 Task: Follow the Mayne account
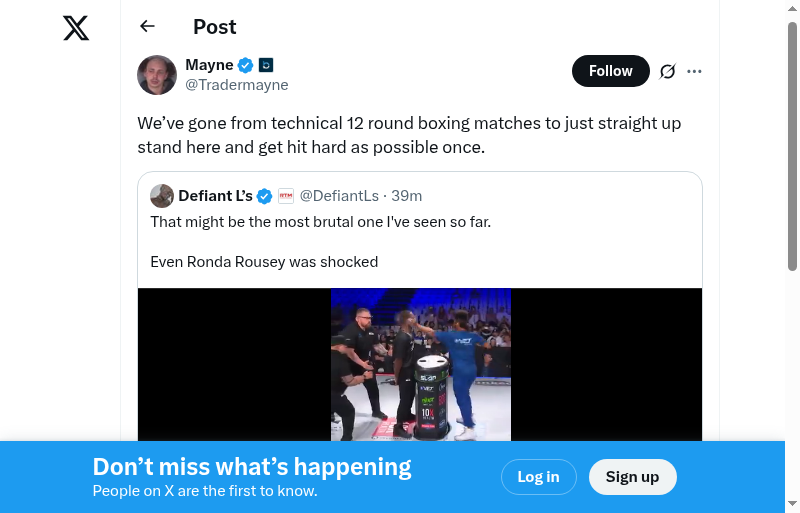click(610, 71)
